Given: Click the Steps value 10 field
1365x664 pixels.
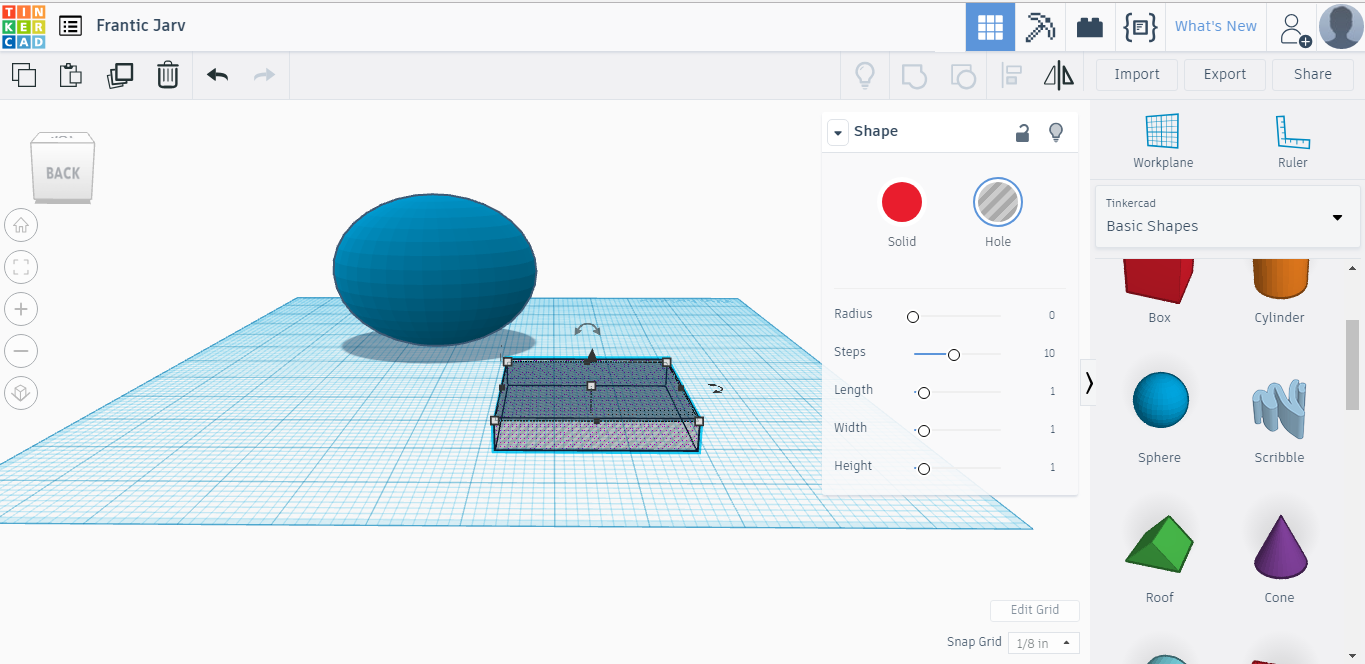Looking at the screenshot, I should tap(1049, 353).
